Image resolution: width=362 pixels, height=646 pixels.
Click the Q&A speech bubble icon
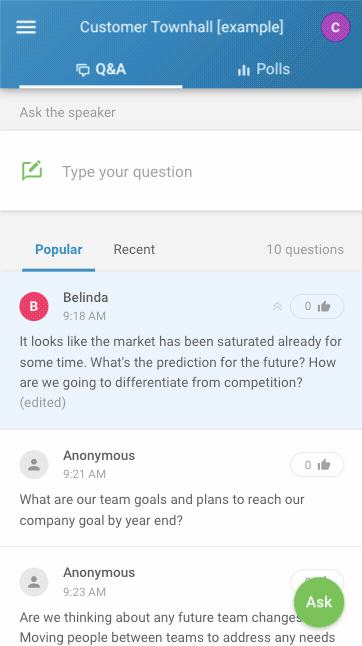tap(83, 70)
